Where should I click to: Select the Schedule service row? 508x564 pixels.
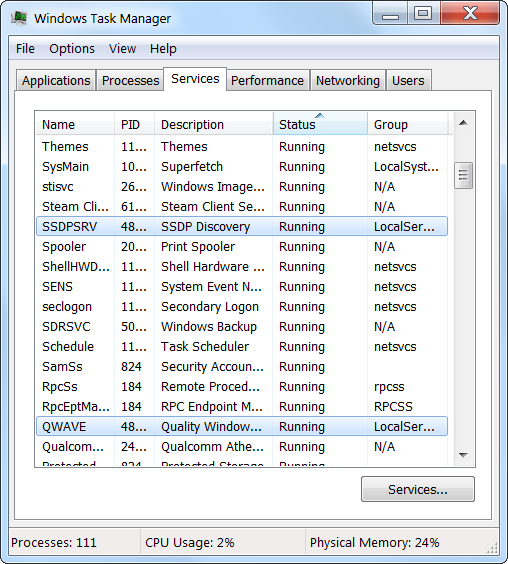pyautogui.click(x=242, y=346)
